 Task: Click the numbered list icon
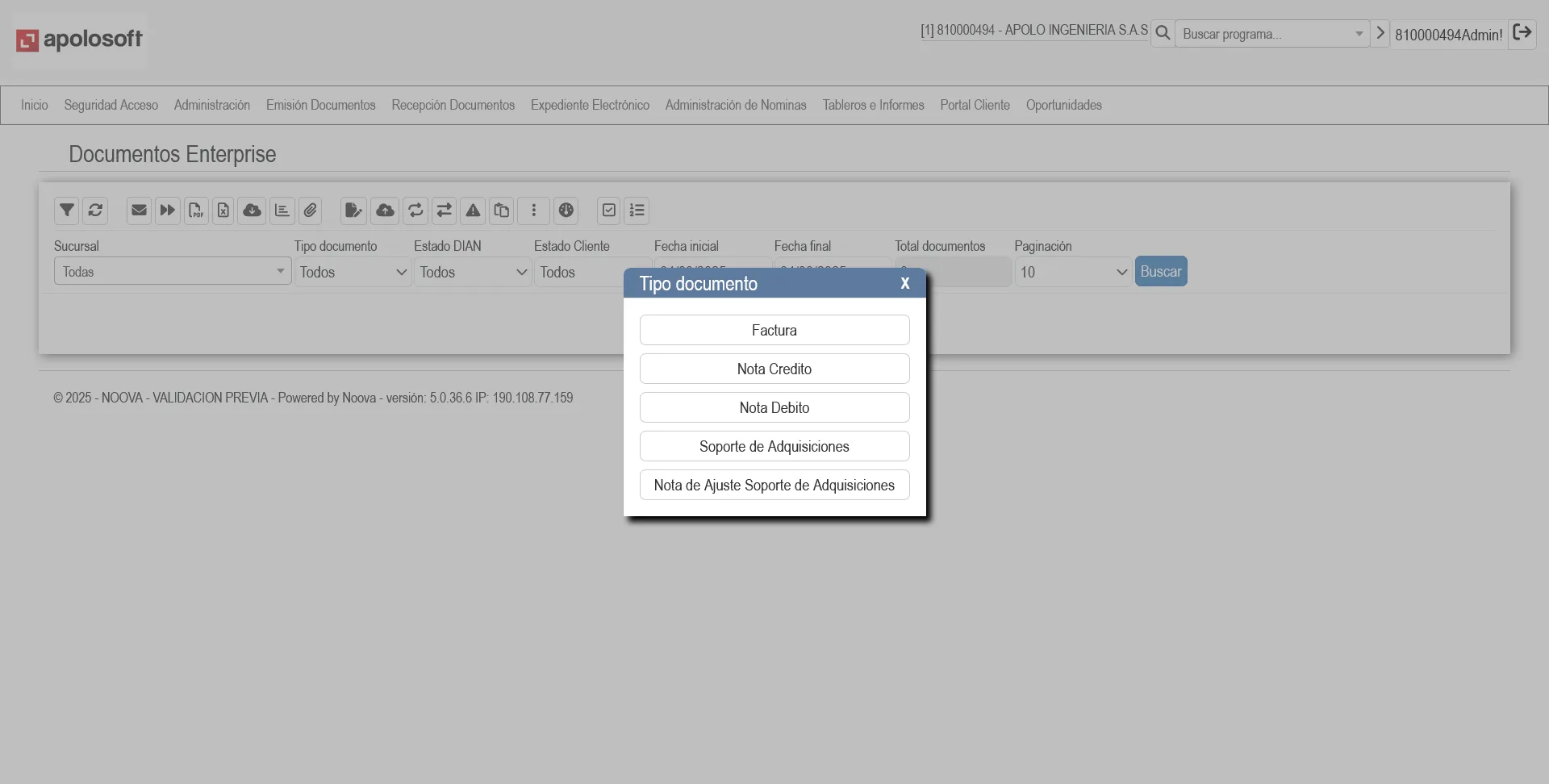(x=637, y=211)
